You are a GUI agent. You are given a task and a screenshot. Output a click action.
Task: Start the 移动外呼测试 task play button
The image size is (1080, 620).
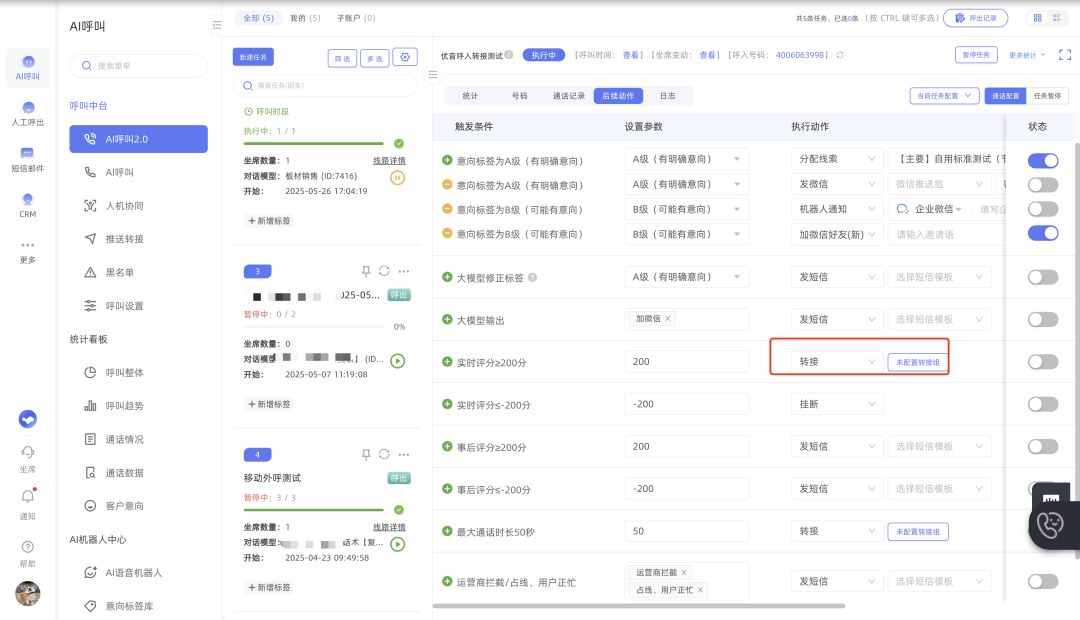[397, 544]
